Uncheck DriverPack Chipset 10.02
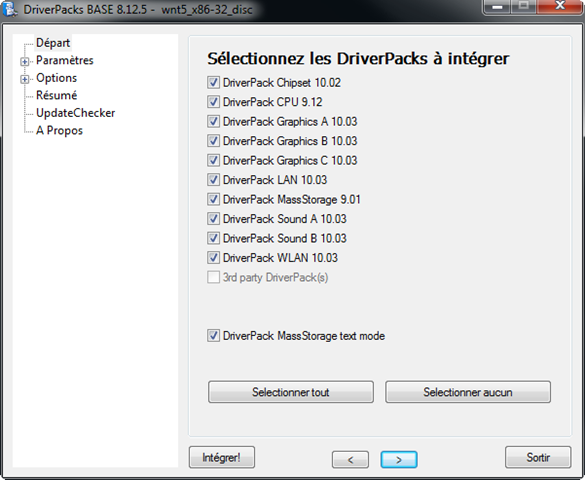The image size is (585, 480). pyautogui.click(x=213, y=82)
